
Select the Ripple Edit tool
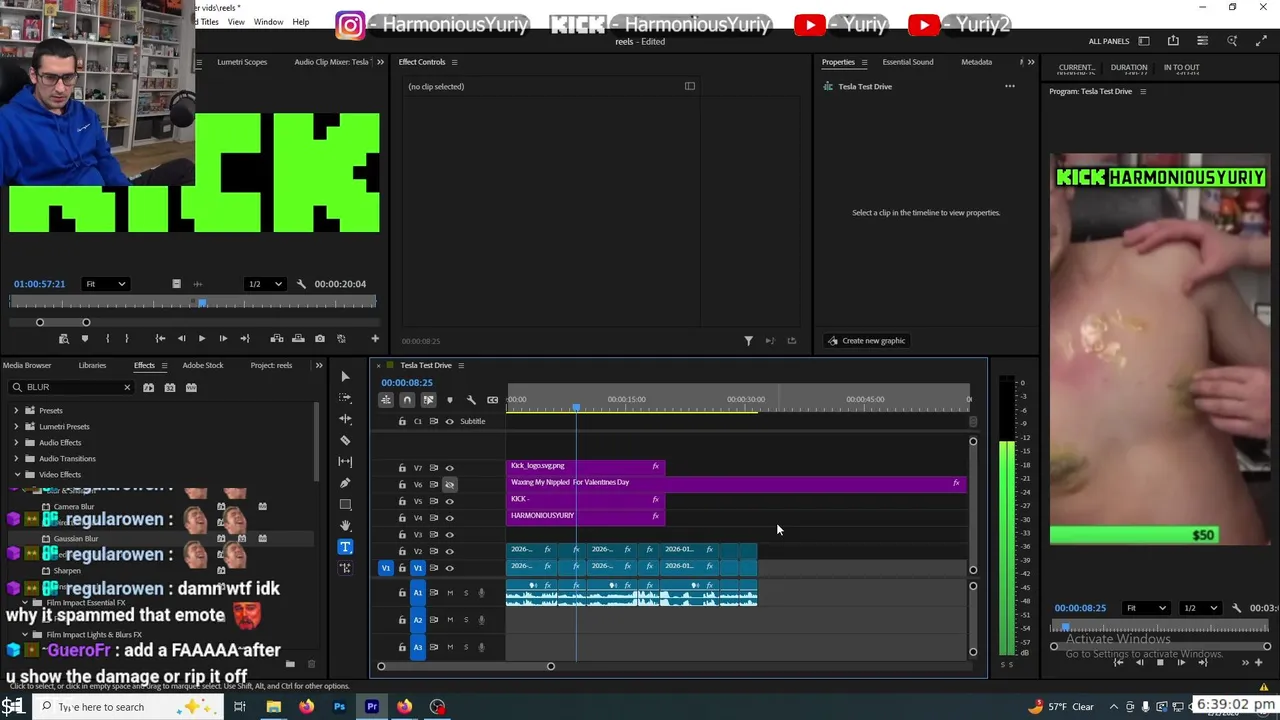345,419
